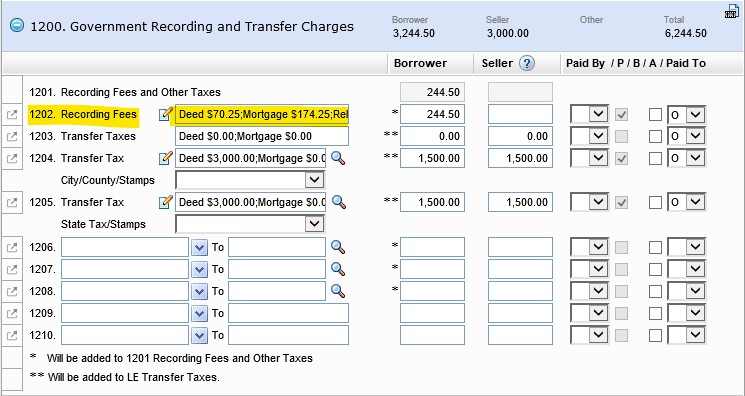Click 1202 Borrower amount 244.50 field
The height and width of the screenshot is (396, 745).
(x=432, y=115)
